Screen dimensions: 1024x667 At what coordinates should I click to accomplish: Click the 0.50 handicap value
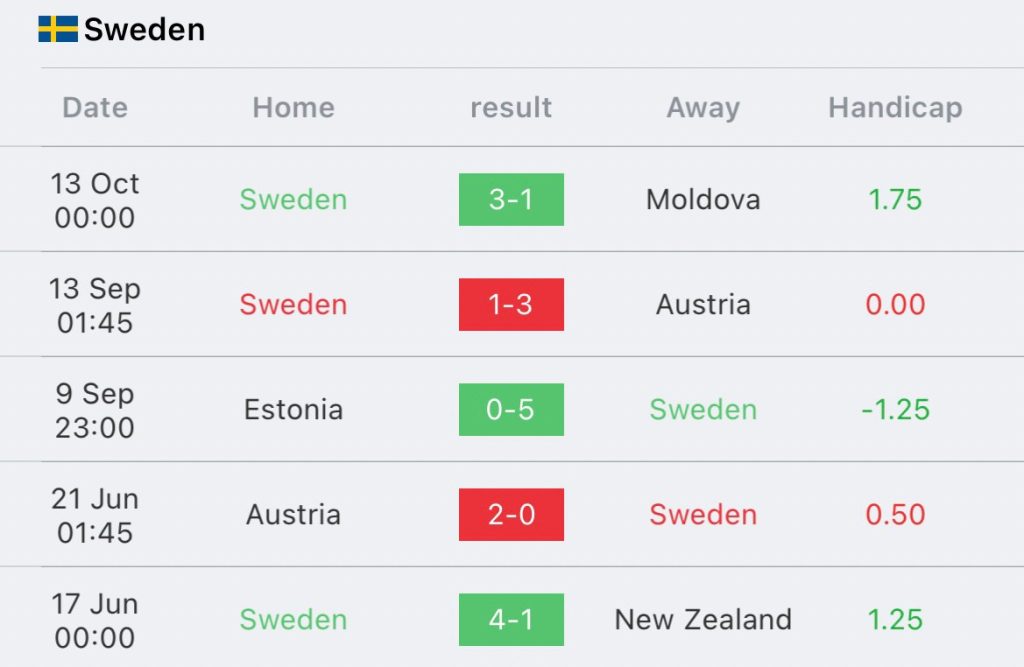(895, 515)
